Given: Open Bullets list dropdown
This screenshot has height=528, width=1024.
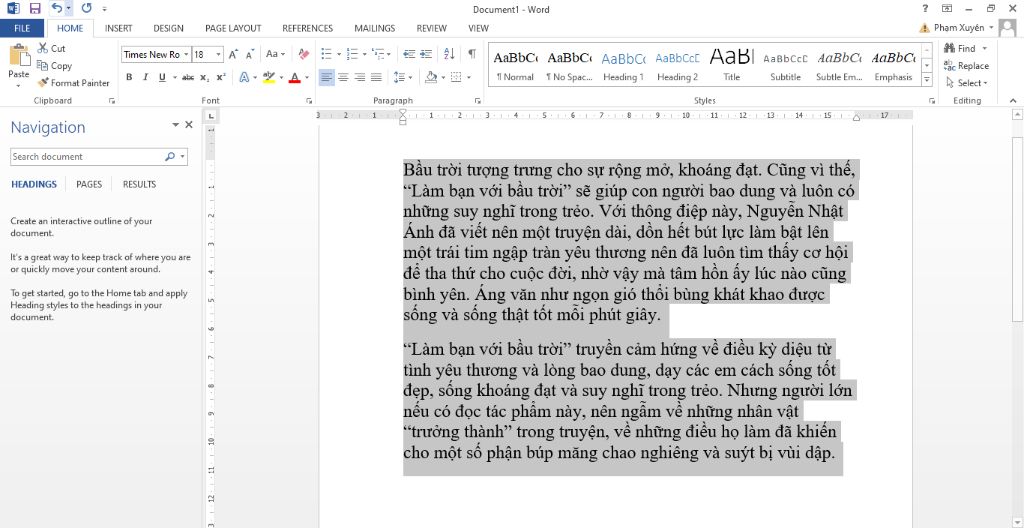Looking at the screenshot, I should click(338, 54).
